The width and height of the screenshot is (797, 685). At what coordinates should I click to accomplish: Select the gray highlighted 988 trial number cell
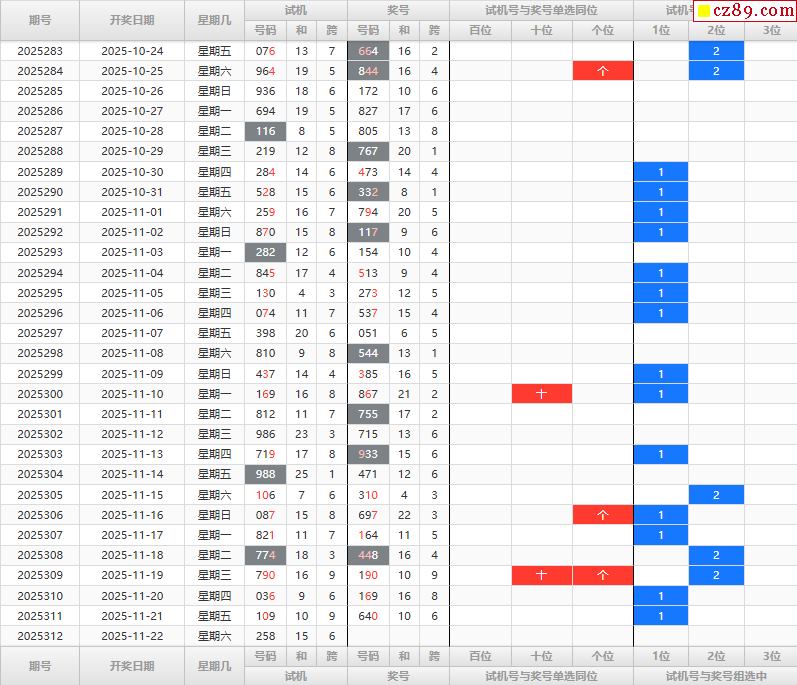pos(265,474)
